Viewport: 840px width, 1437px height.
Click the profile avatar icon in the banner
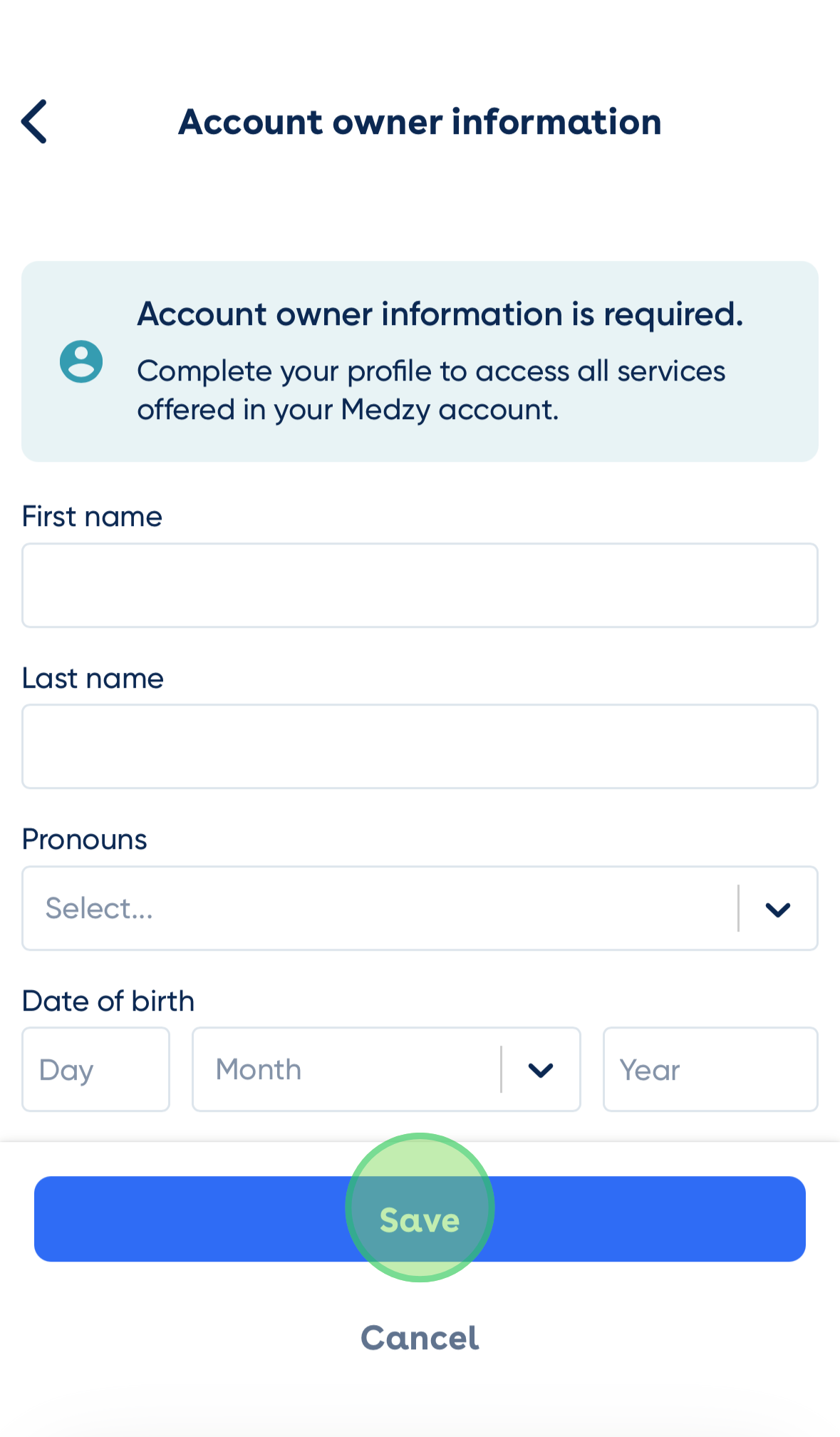click(x=80, y=362)
